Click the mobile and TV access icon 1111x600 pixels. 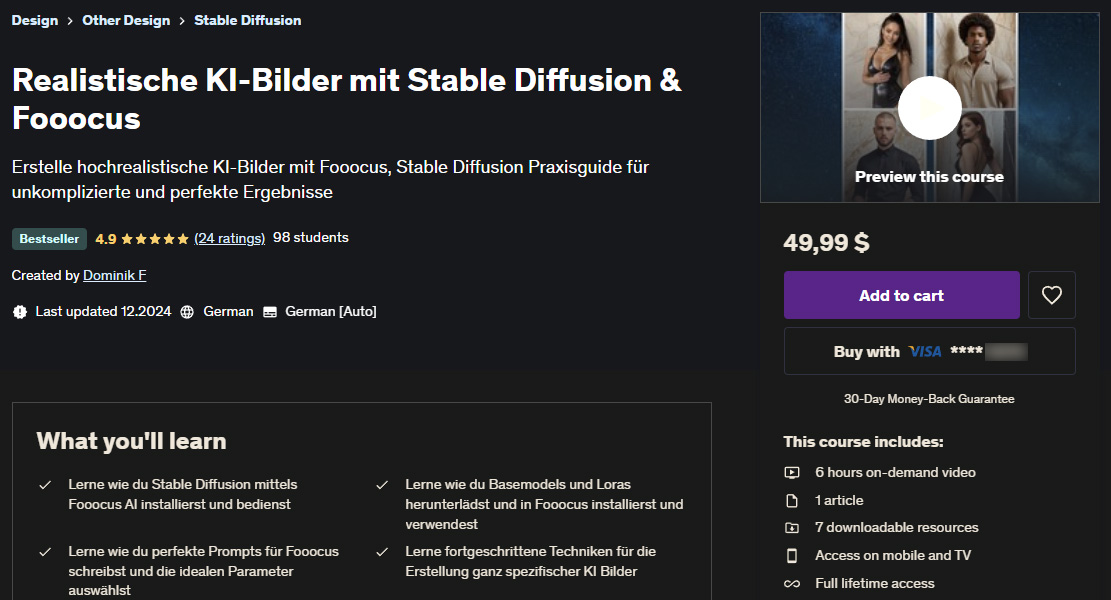click(x=791, y=555)
